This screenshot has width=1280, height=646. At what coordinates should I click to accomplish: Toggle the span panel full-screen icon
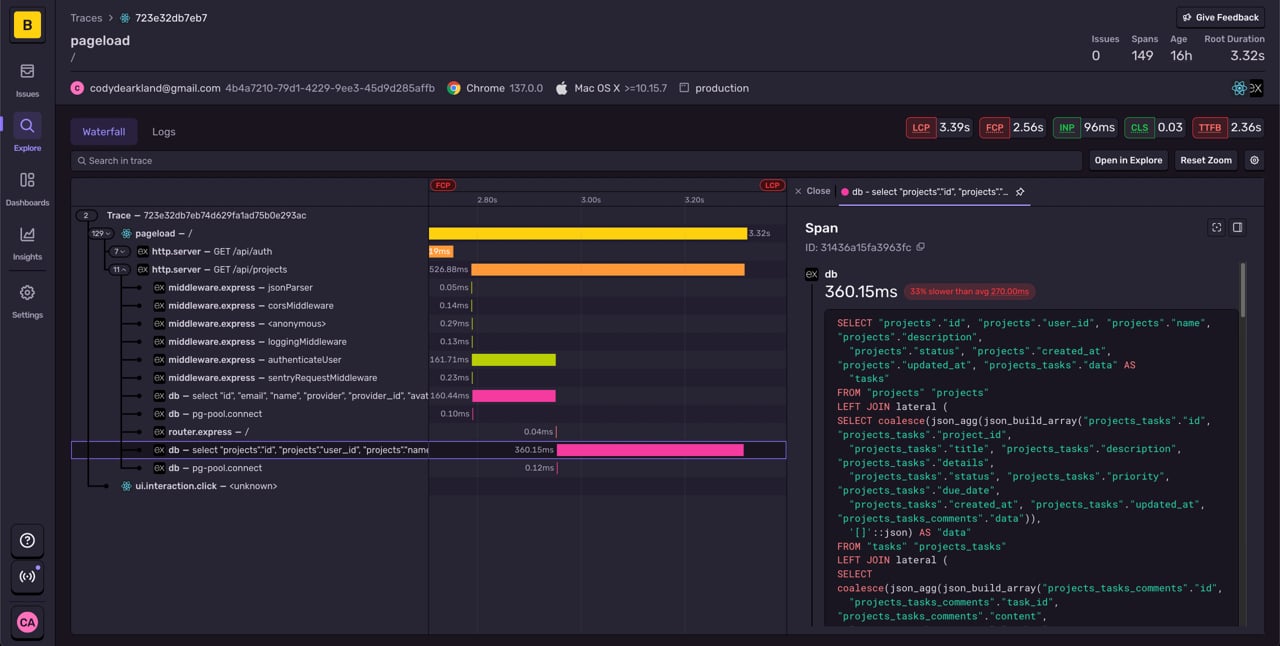click(x=1216, y=228)
